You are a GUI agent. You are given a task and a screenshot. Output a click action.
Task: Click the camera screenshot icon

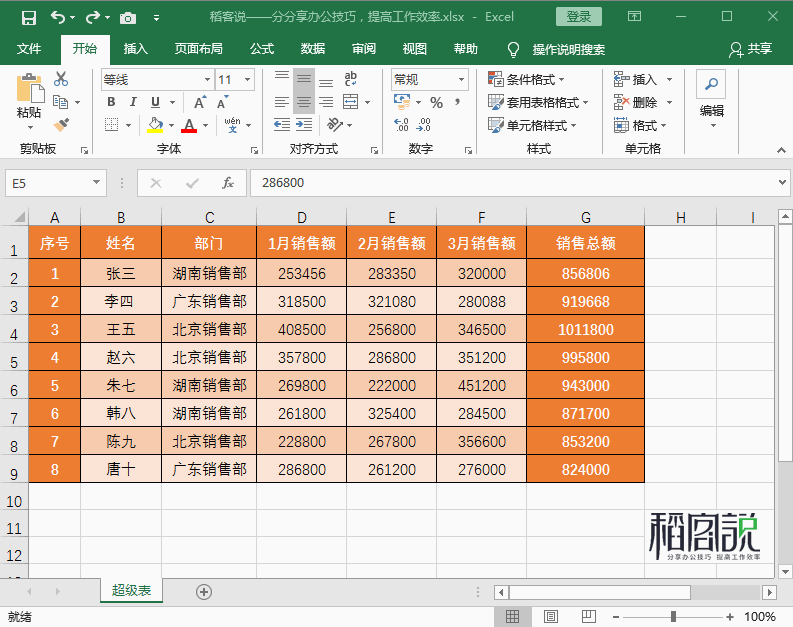[x=128, y=18]
